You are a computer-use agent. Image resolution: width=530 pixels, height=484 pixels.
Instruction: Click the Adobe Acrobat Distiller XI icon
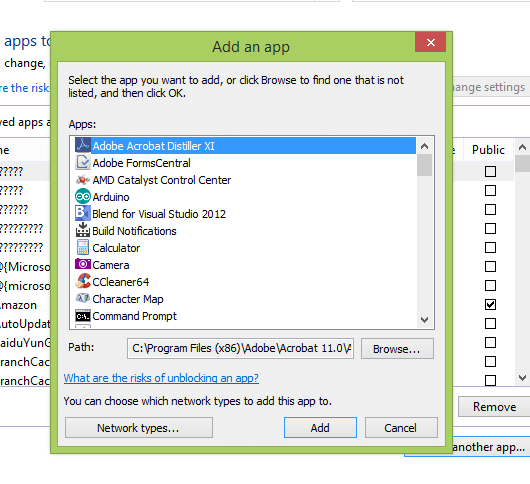[x=83, y=146]
